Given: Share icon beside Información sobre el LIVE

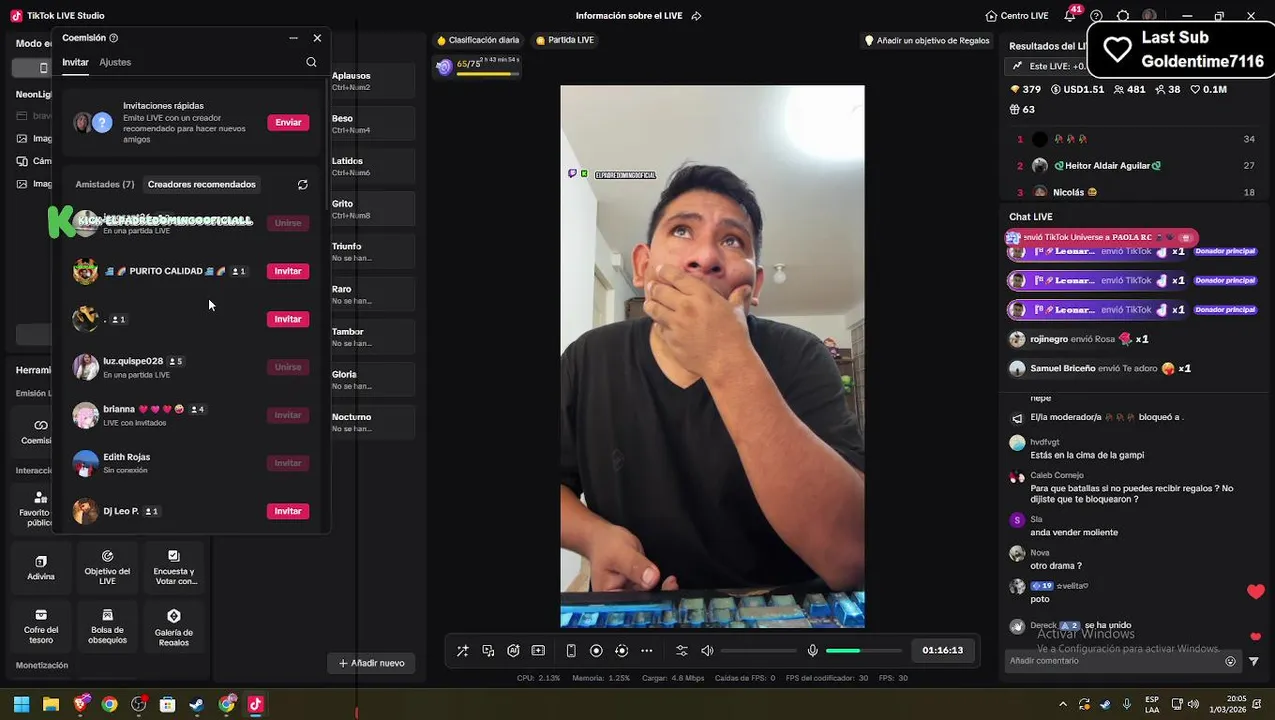Looking at the screenshot, I should click(x=696, y=16).
